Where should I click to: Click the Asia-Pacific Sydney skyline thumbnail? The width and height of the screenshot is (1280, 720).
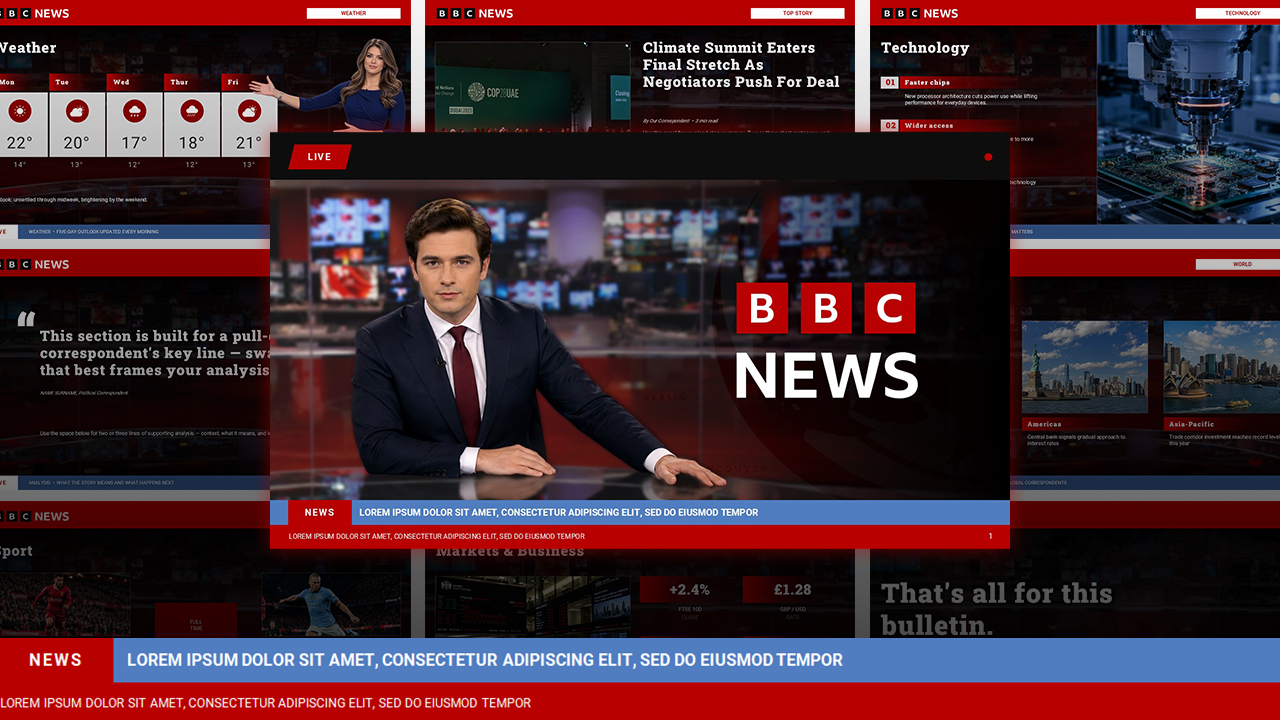click(1222, 367)
